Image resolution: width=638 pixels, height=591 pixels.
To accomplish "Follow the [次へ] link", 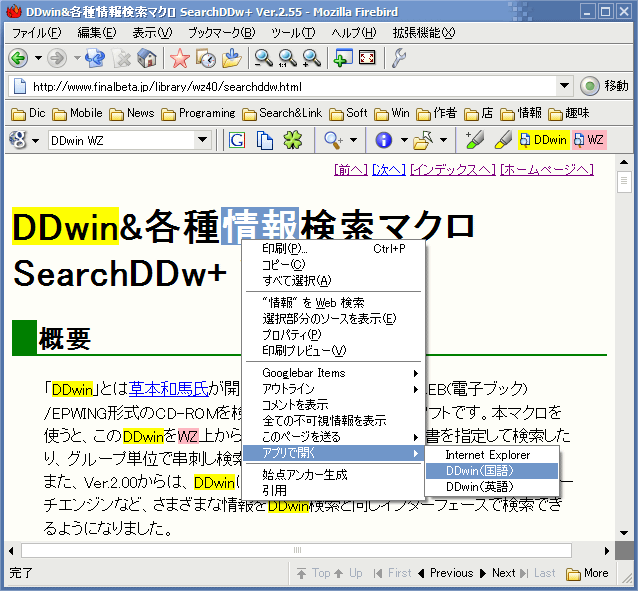I will (x=389, y=170).
